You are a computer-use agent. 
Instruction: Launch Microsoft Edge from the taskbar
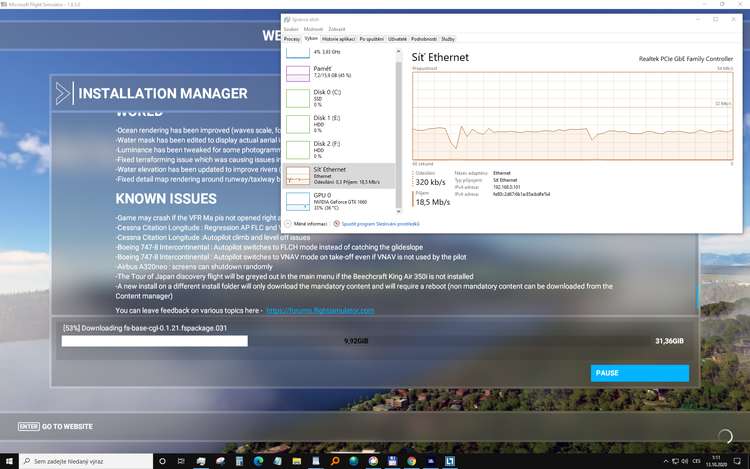click(258, 461)
